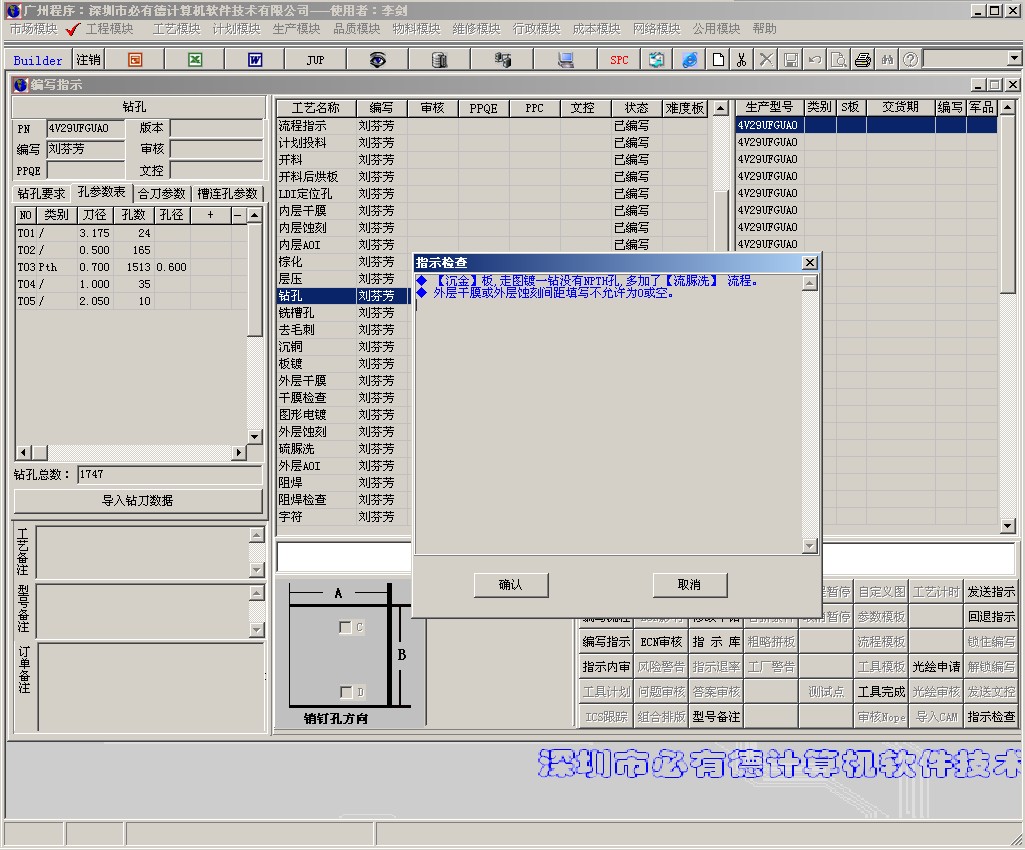Focus the PN input field
The image size is (1025, 850).
pos(85,128)
